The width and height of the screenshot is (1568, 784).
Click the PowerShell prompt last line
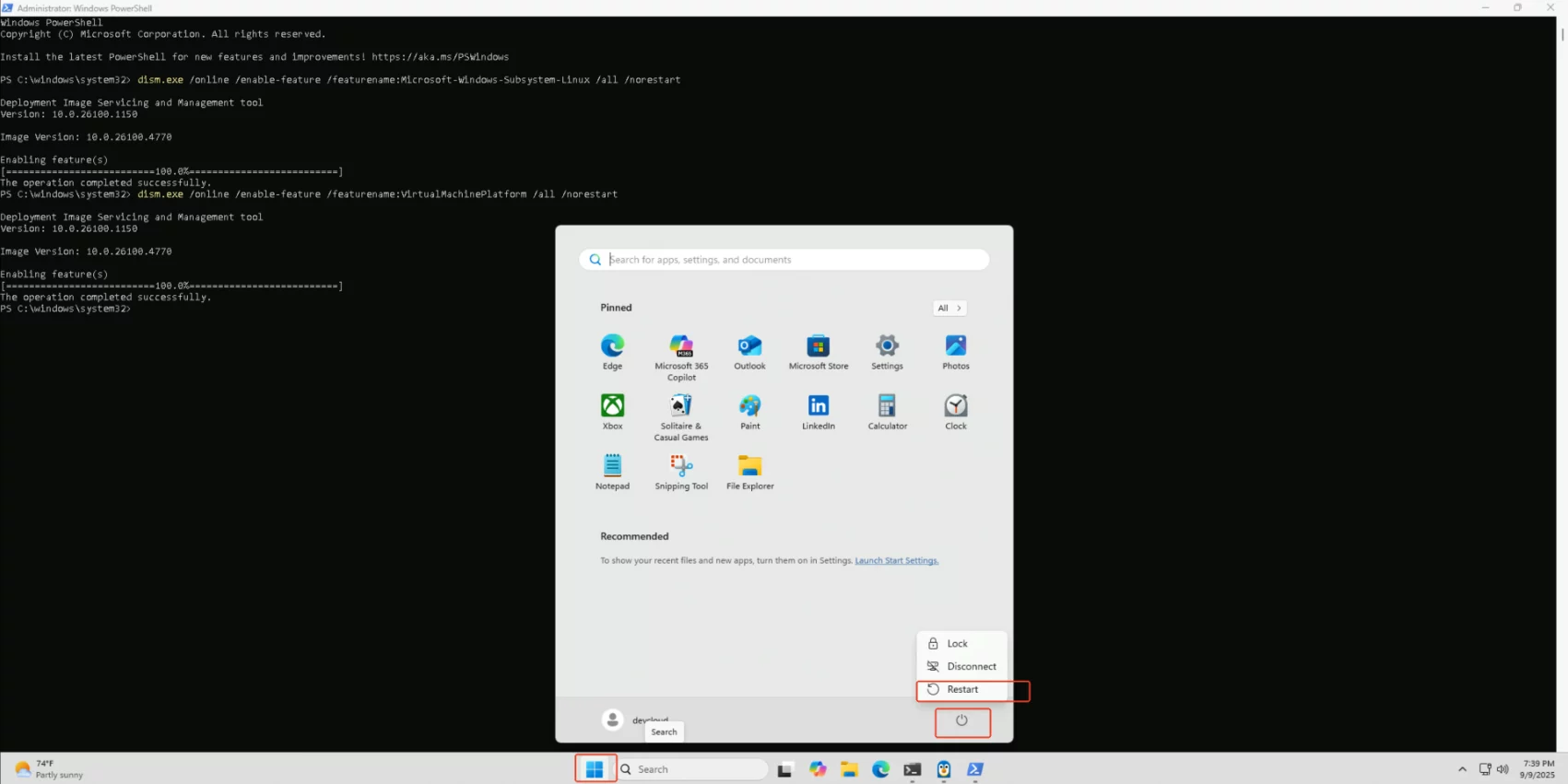point(65,309)
